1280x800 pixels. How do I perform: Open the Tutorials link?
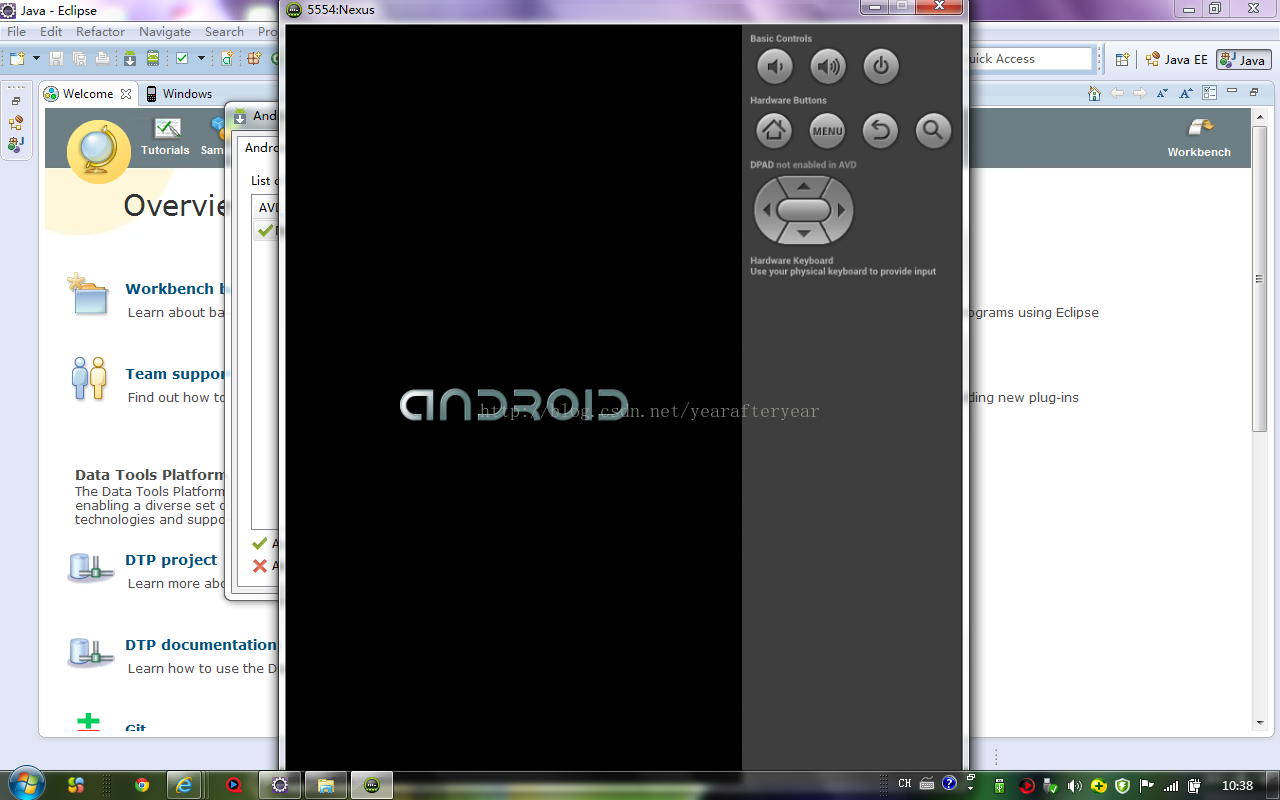tap(165, 137)
